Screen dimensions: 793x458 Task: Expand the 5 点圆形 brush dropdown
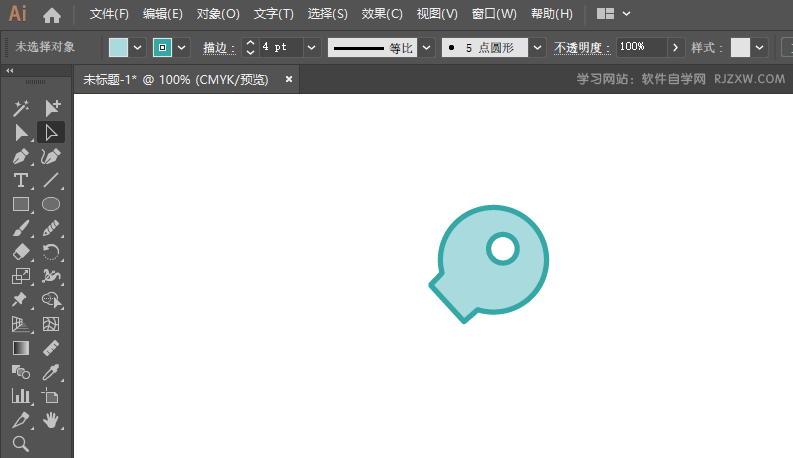point(537,48)
